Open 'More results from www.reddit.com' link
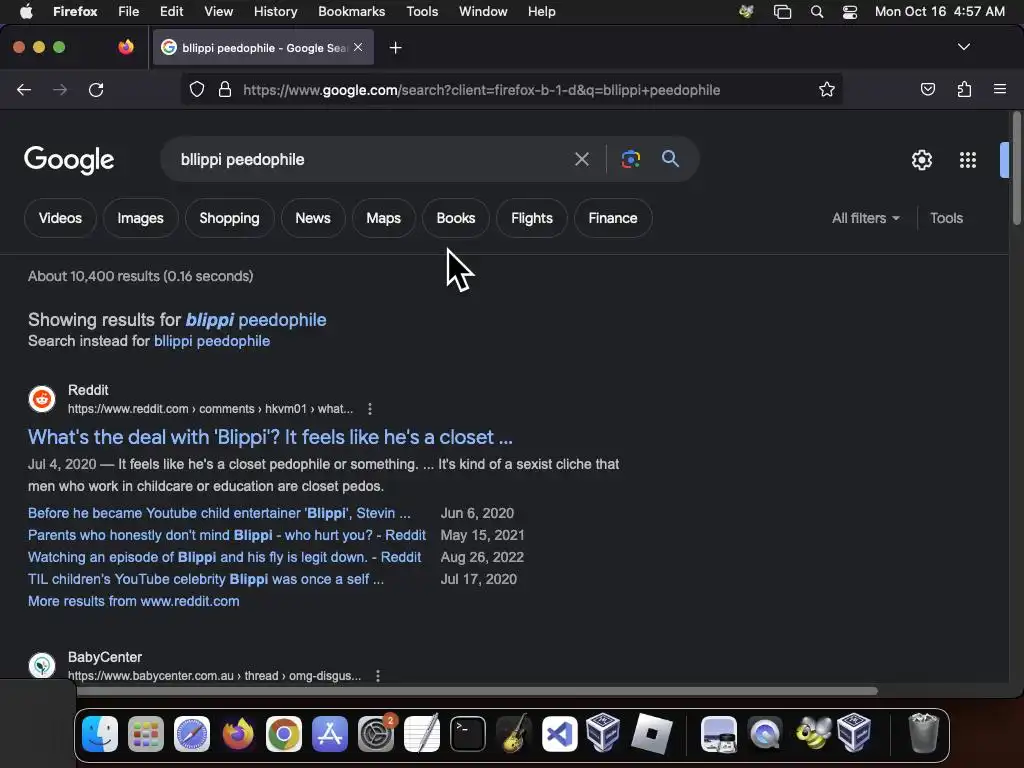The height and width of the screenshot is (768, 1024). click(x=134, y=601)
